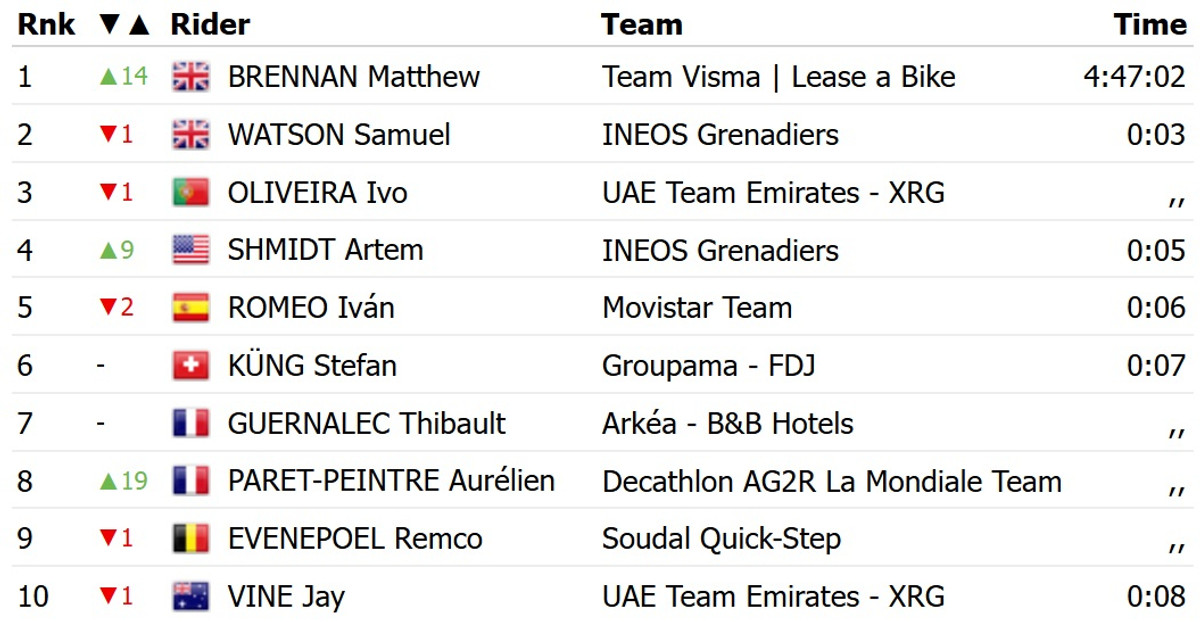Click the France flag next to GUERNALEC Thibault

[190, 424]
